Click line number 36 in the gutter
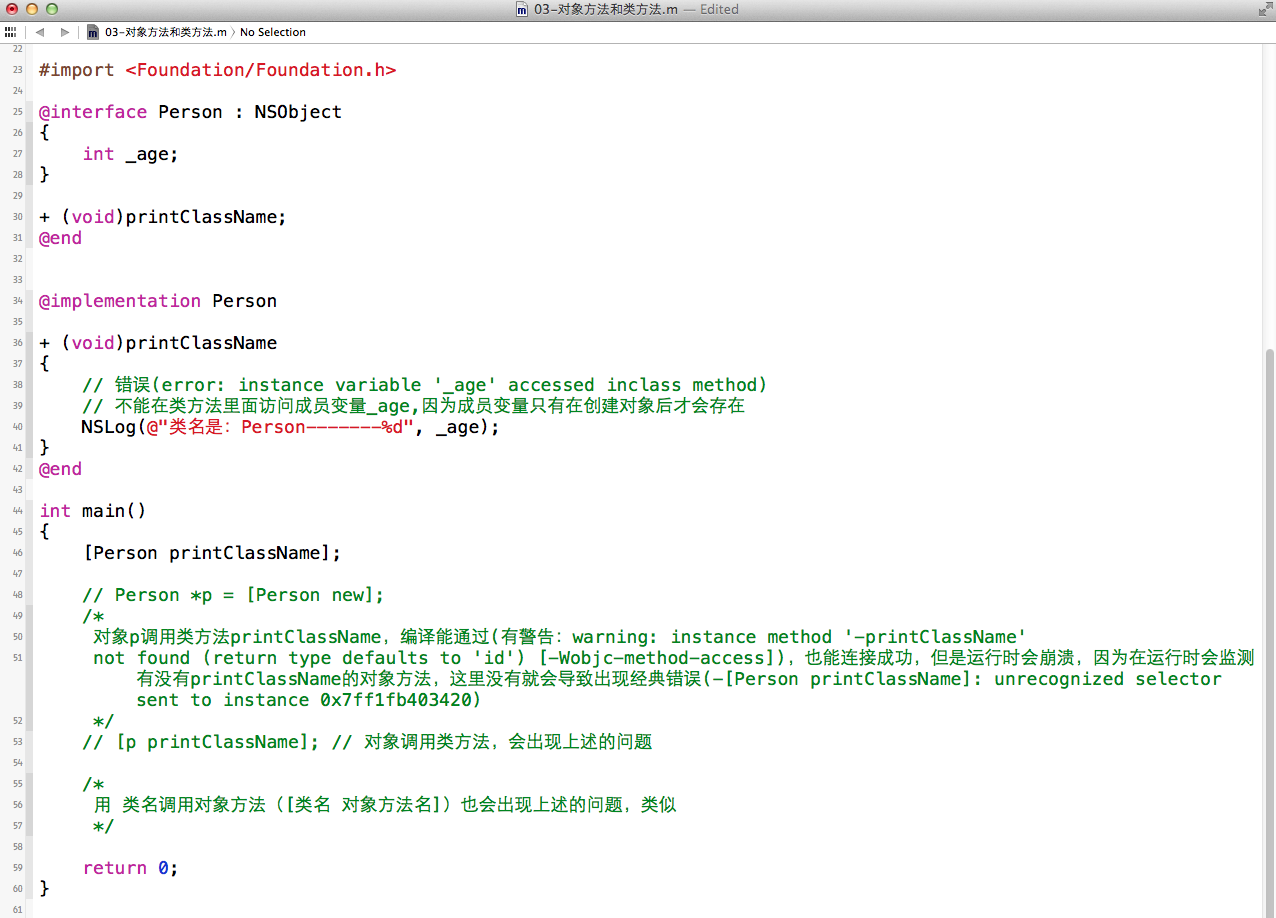 click(x=18, y=343)
